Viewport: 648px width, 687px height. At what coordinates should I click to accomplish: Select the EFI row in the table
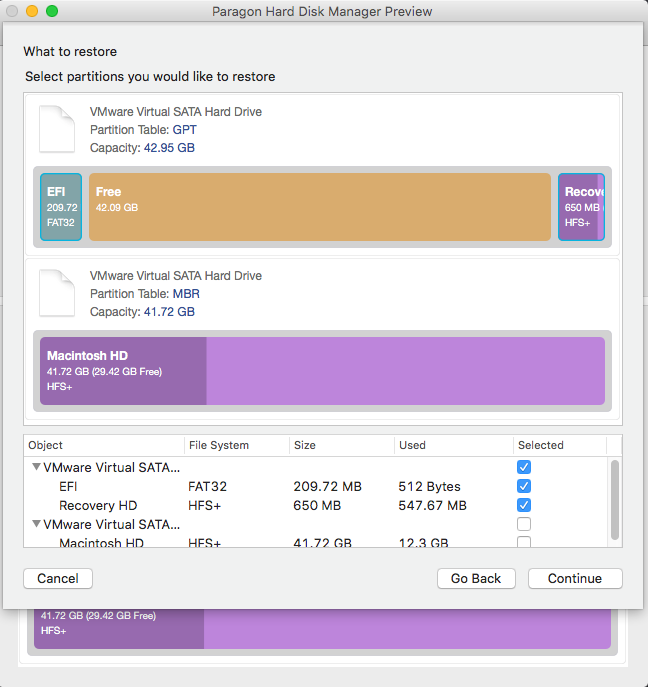[x=315, y=486]
